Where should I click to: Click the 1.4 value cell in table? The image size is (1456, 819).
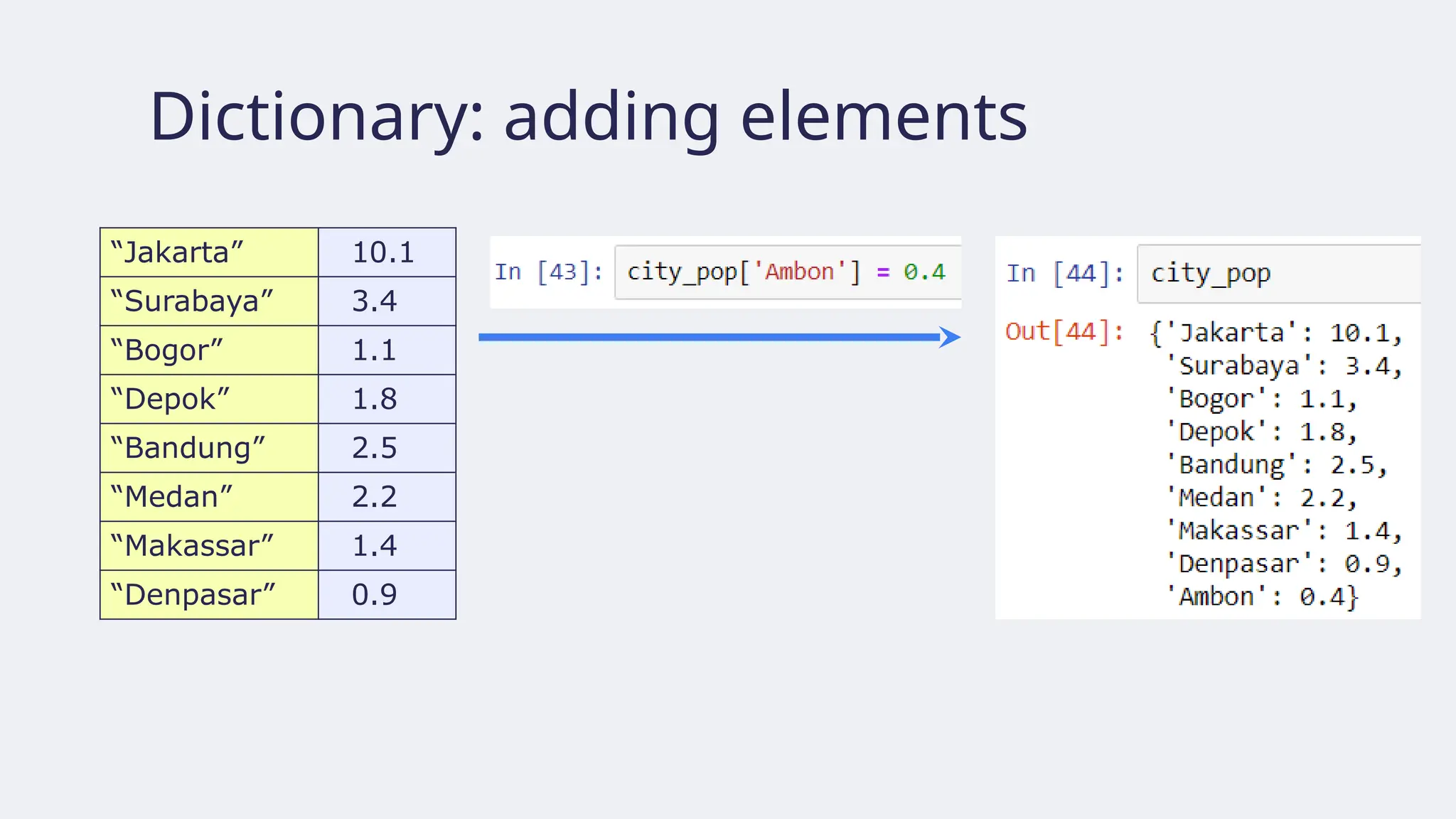387,546
